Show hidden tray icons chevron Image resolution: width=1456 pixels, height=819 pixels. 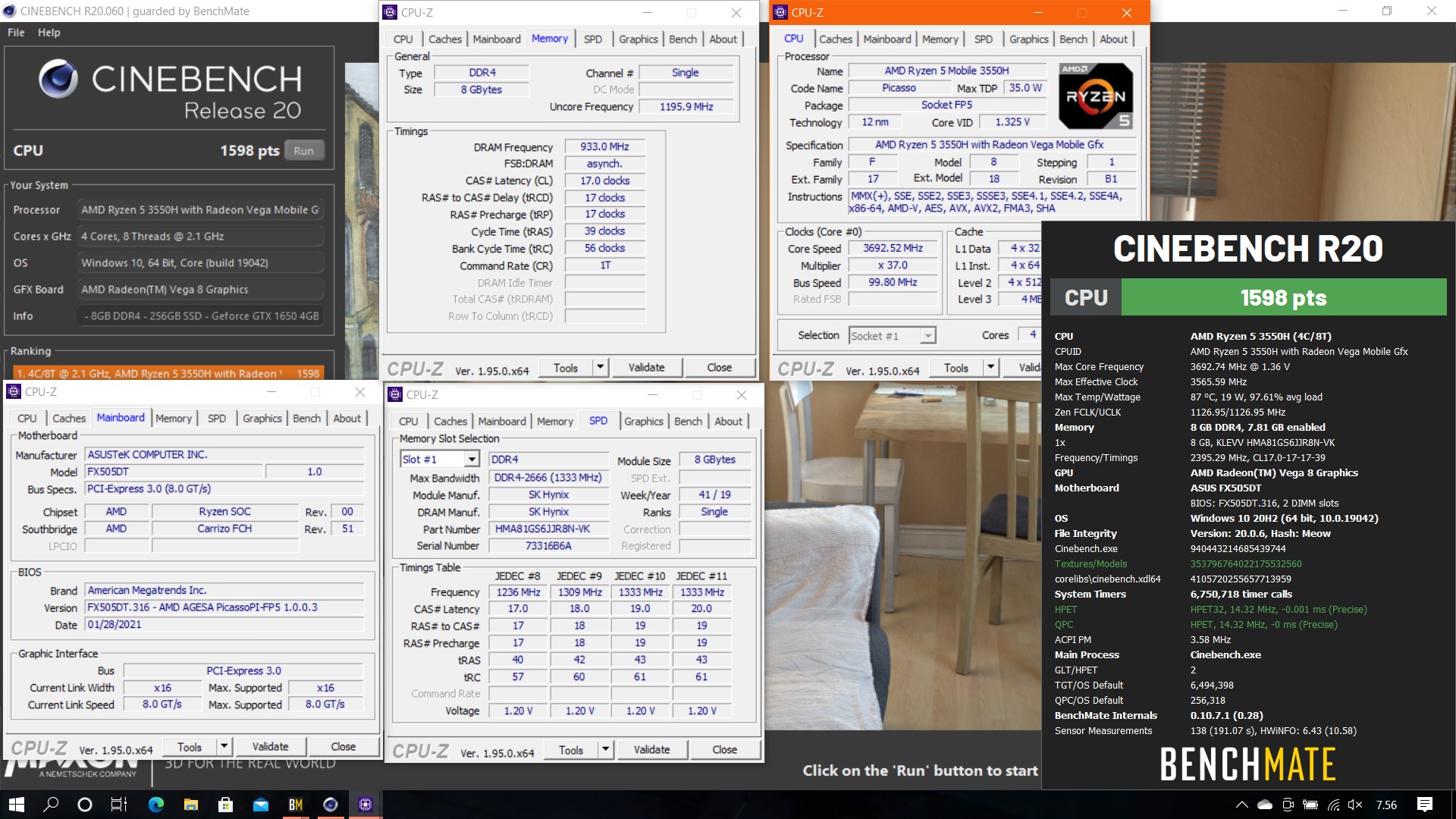[1241, 805]
